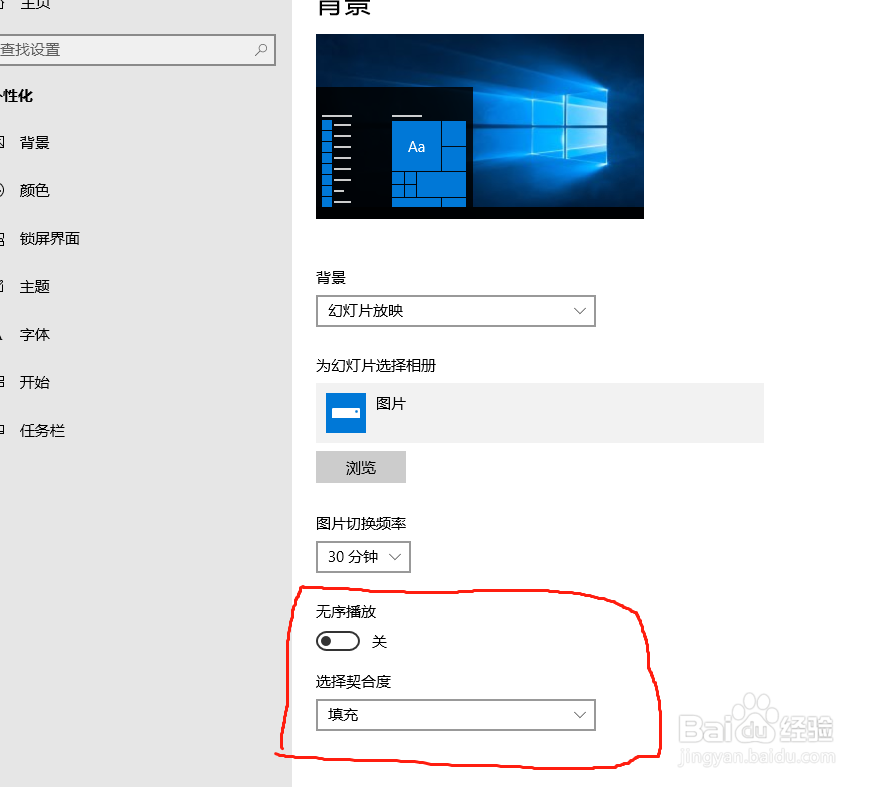This screenshot has width=884, height=787.
Task: Enable the 无序播放 shuffle toggle
Action: click(x=337, y=641)
